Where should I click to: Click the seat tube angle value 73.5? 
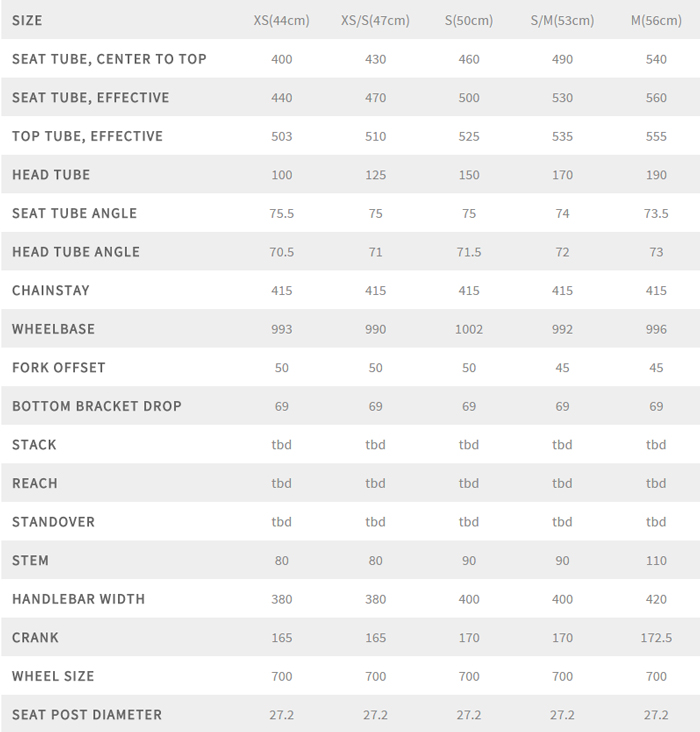pos(656,213)
